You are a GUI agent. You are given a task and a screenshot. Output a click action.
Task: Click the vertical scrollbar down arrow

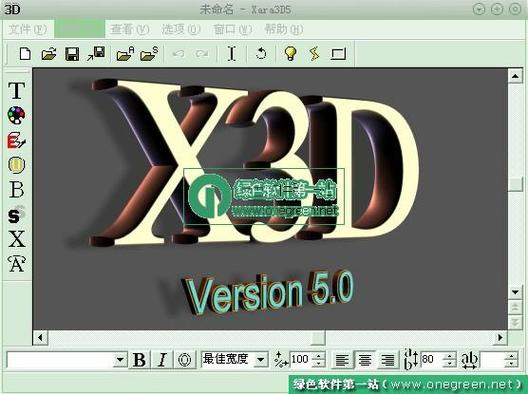[x=515, y=292]
